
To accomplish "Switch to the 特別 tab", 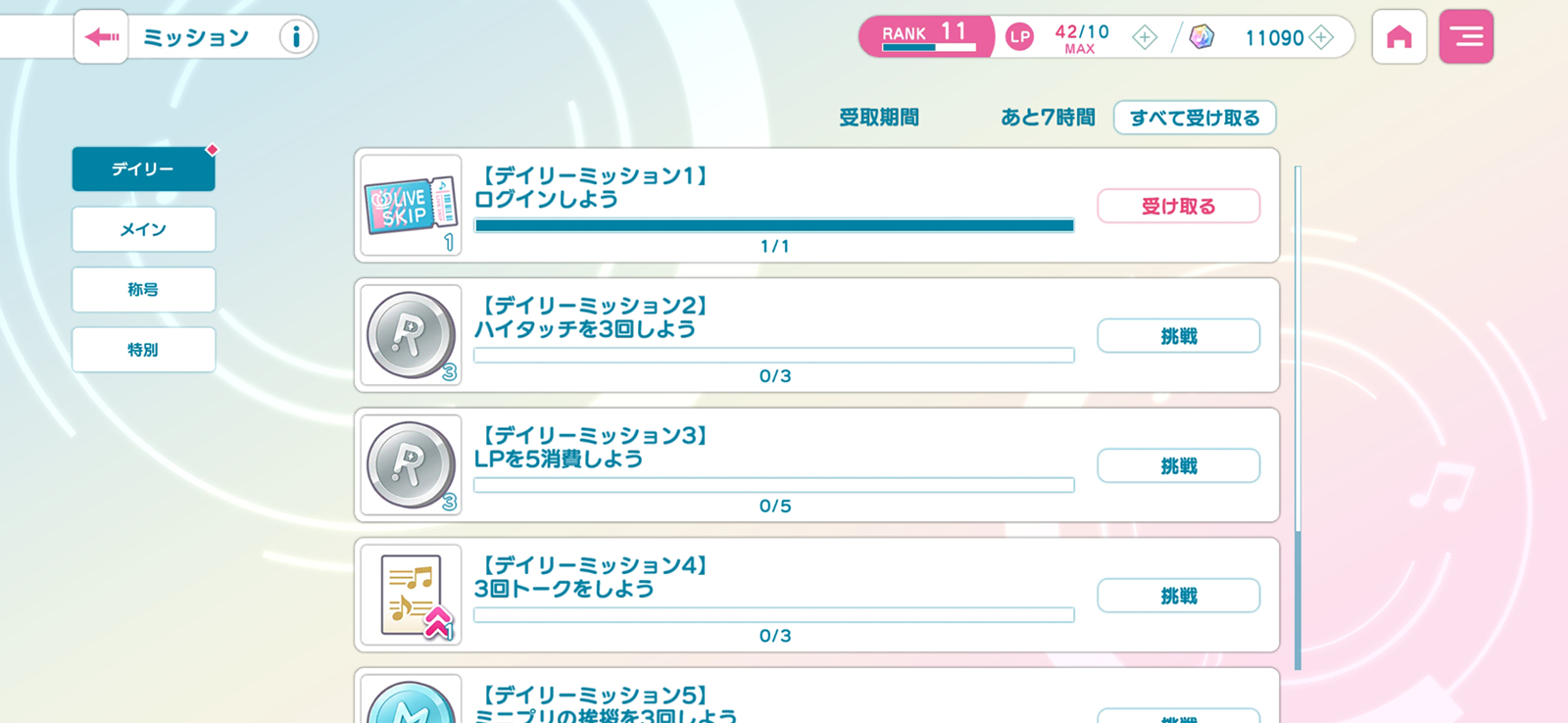I will tap(143, 350).
